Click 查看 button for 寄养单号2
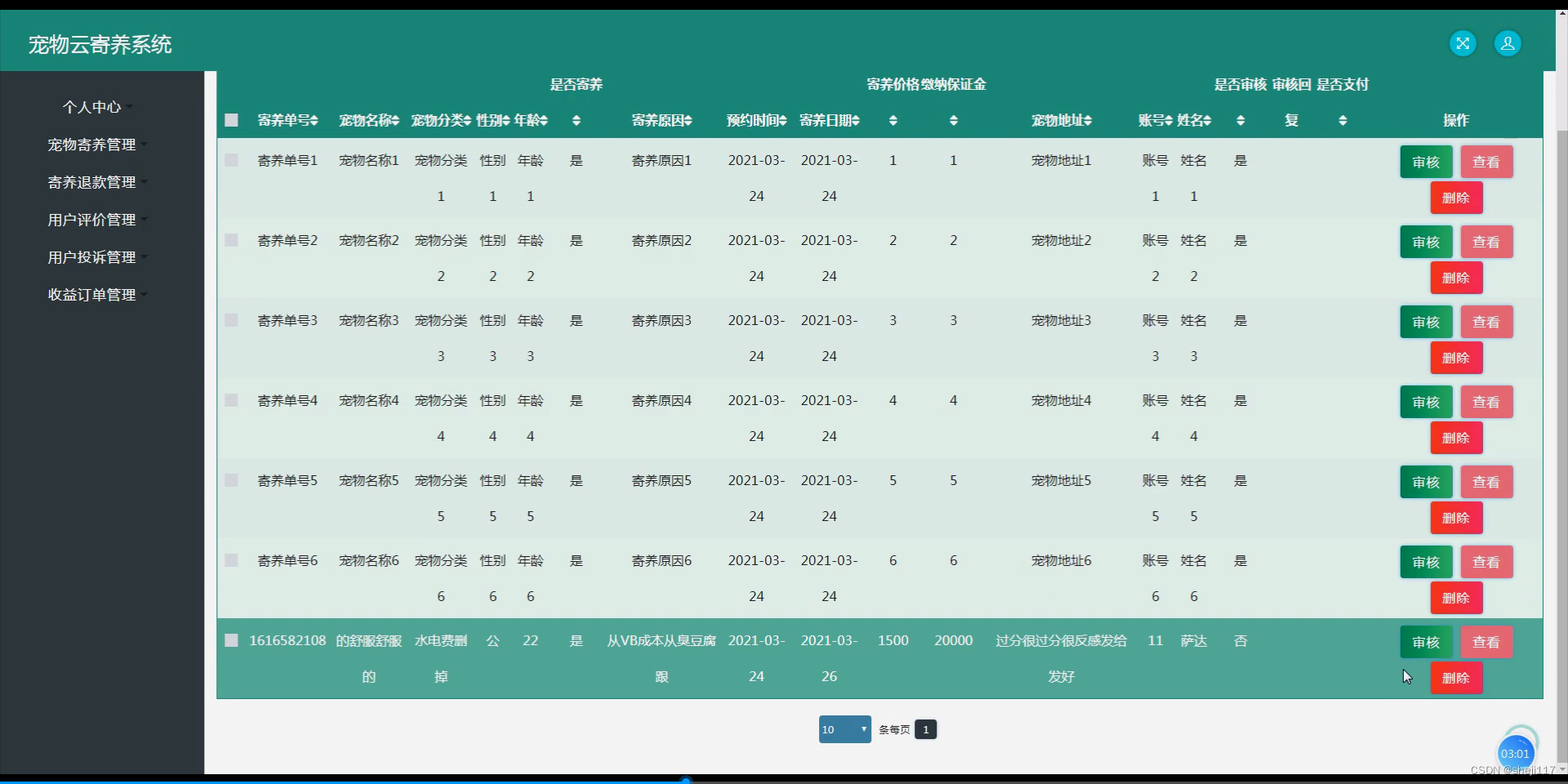This screenshot has width=1568, height=784. pyautogui.click(x=1486, y=242)
